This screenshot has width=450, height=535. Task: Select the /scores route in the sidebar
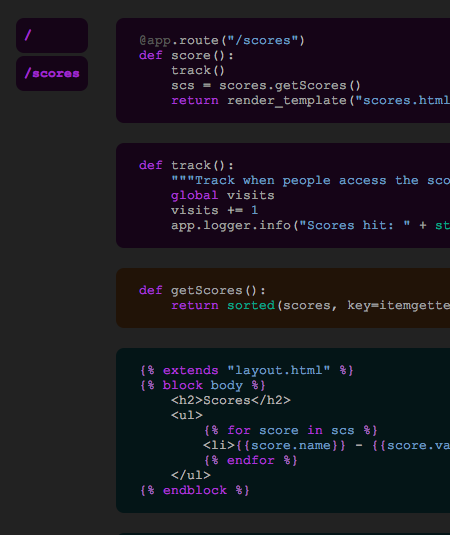52,74
